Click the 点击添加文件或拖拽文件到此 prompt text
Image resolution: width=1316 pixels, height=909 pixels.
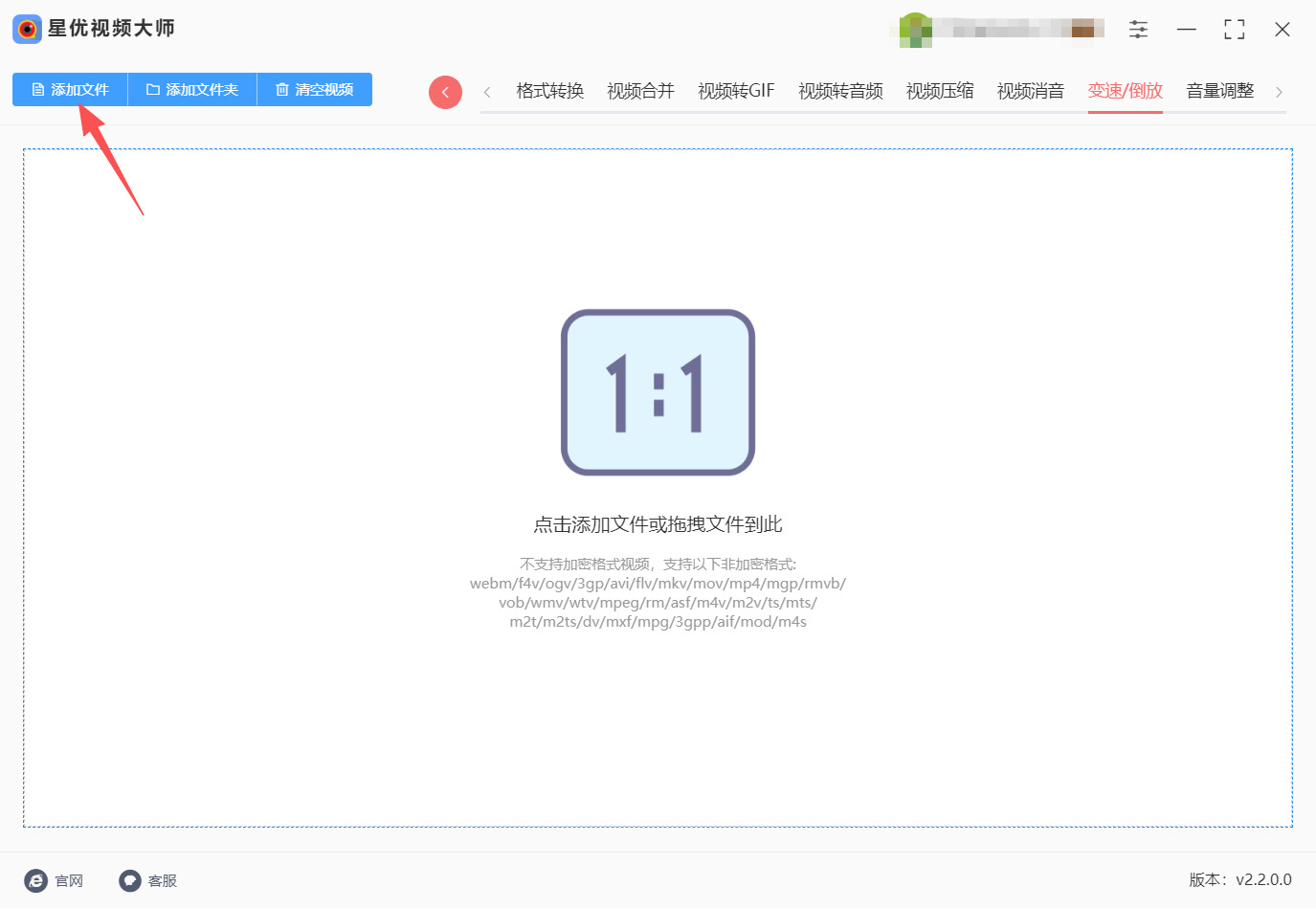(x=658, y=524)
